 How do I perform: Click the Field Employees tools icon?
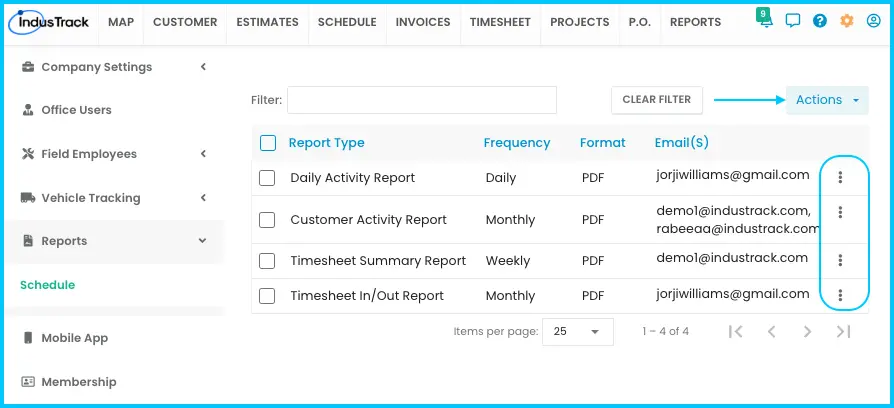(x=27, y=154)
